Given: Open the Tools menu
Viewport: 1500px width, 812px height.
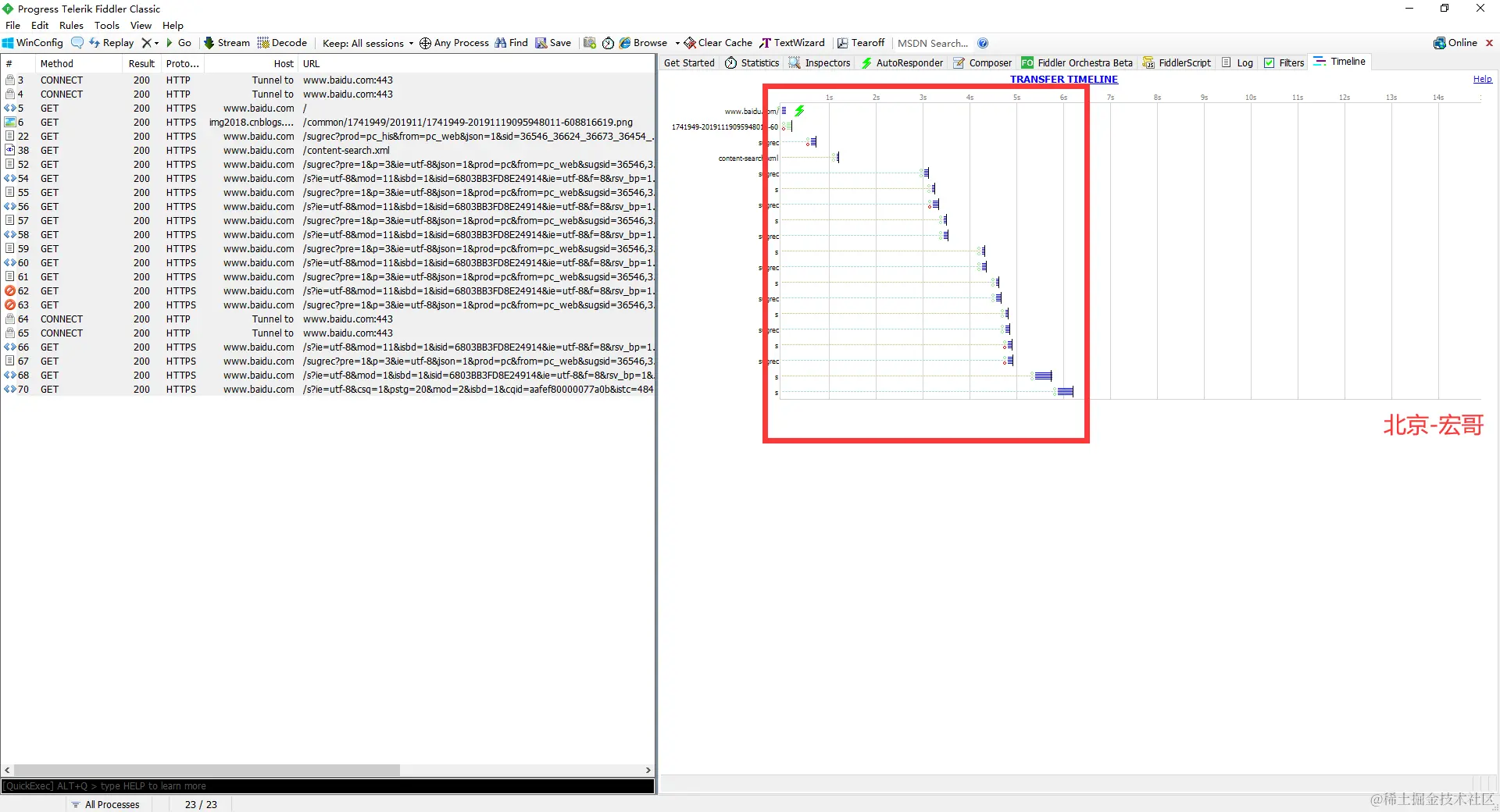Looking at the screenshot, I should pyautogui.click(x=107, y=25).
